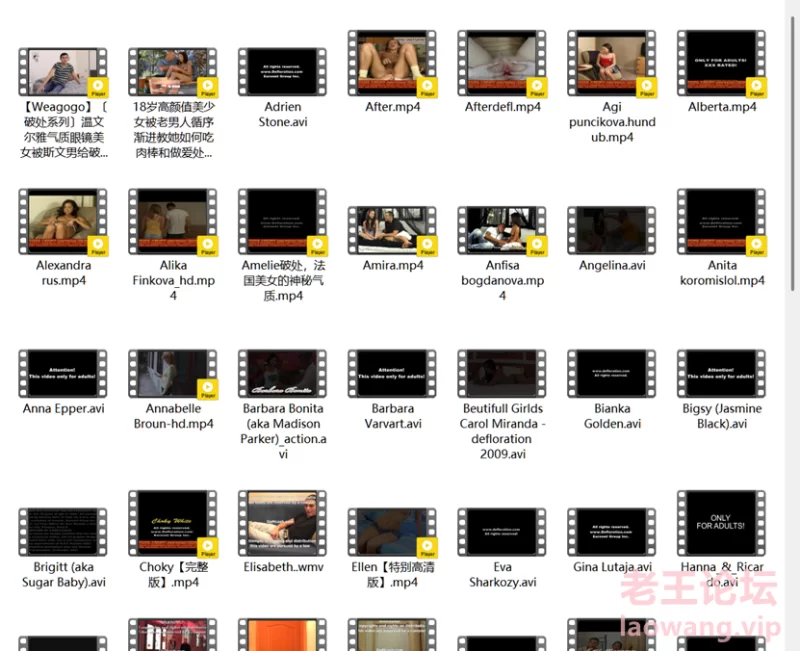Screen dimensions: 800x651
Task: Select the Gina Lutaja.avi video icon
Action: point(611,532)
